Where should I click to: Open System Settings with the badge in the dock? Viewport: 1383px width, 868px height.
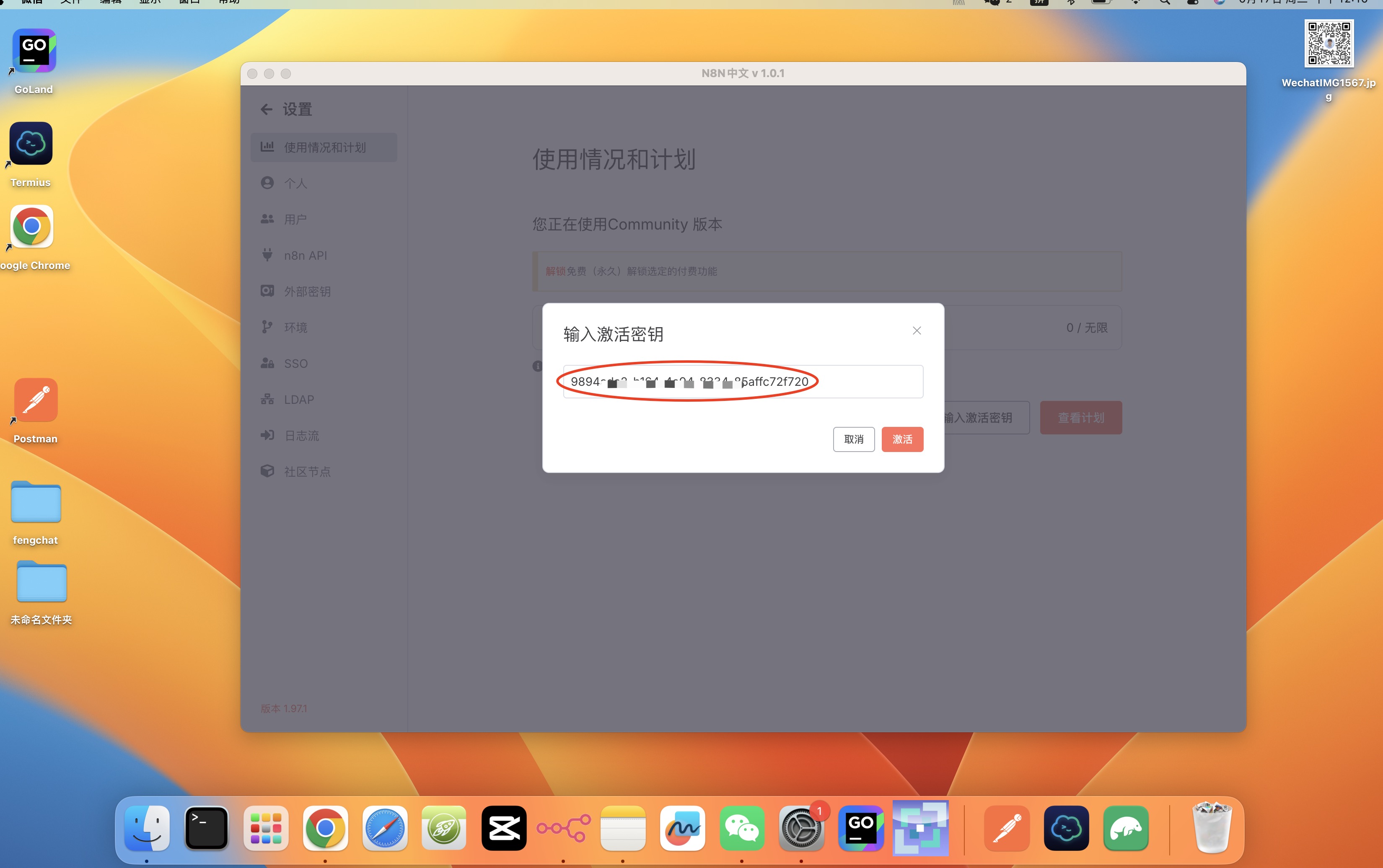(x=802, y=828)
